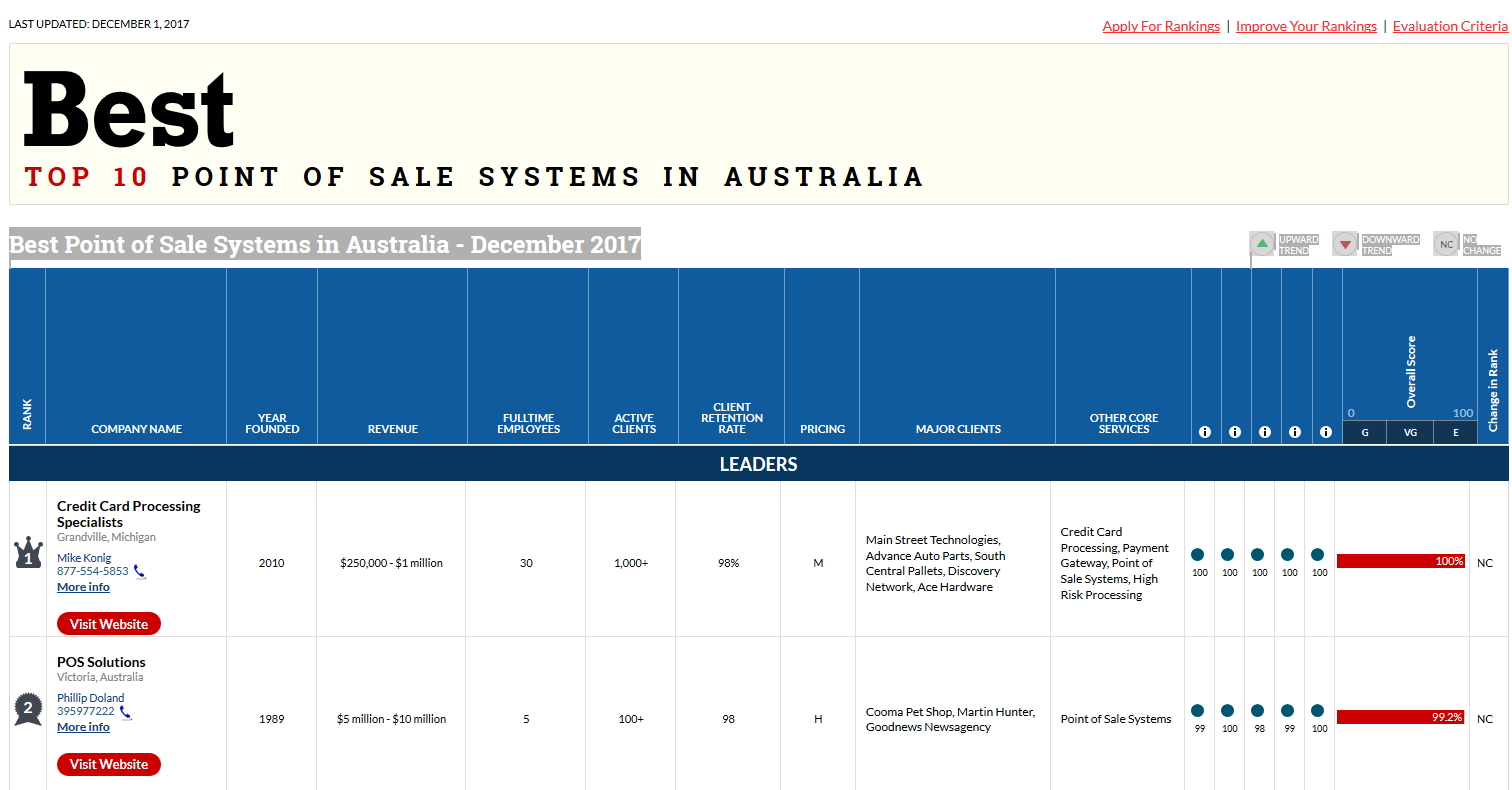Click the Revenue column header
This screenshot has width=1512, height=790.
tap(392, 429)
